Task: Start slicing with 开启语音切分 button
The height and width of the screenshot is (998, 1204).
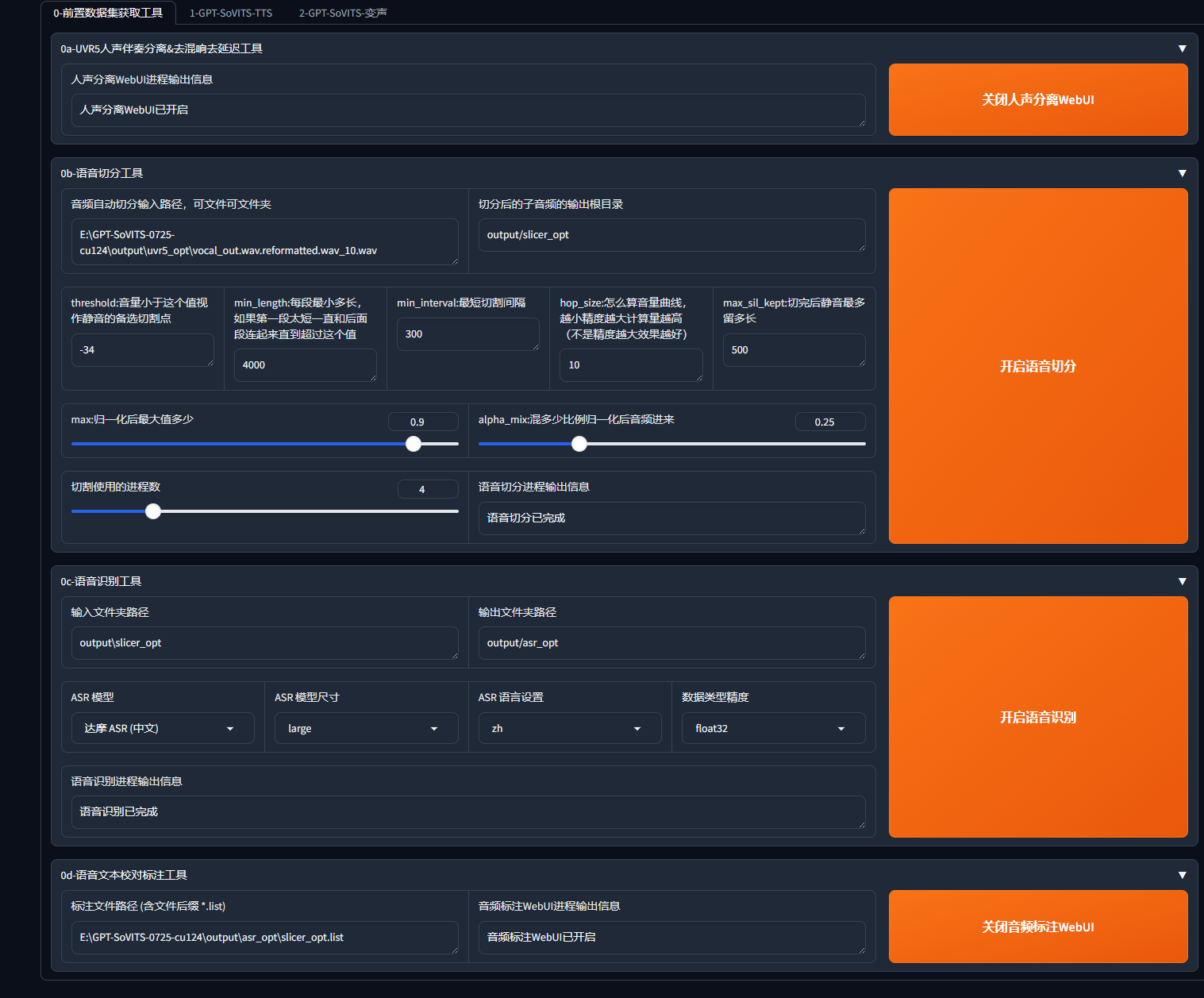Action: tap(1037, 366)
